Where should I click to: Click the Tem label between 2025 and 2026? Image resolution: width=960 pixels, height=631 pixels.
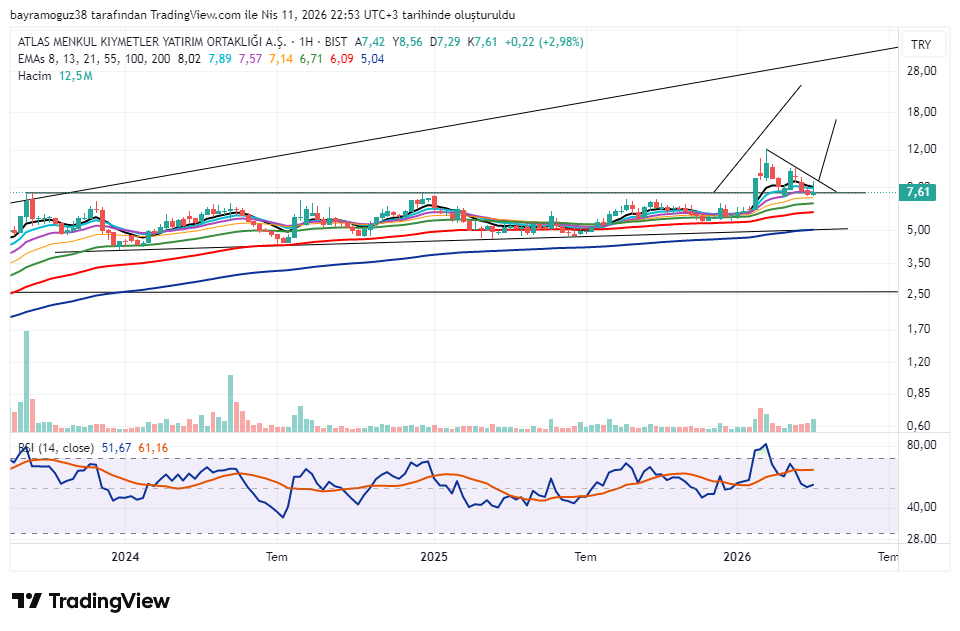585,557
